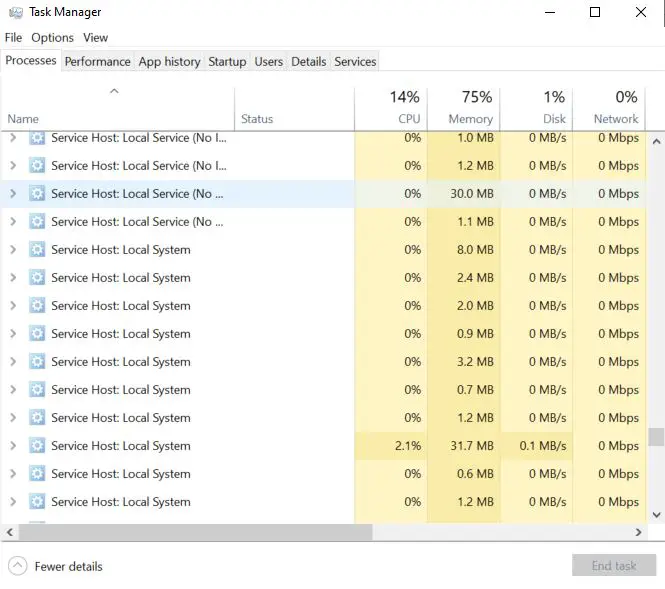Open the Startup tab

coord(227,61)
